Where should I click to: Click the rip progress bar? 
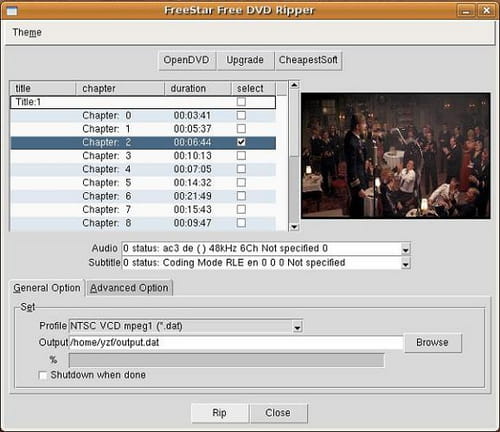click(x=226, y=360)
